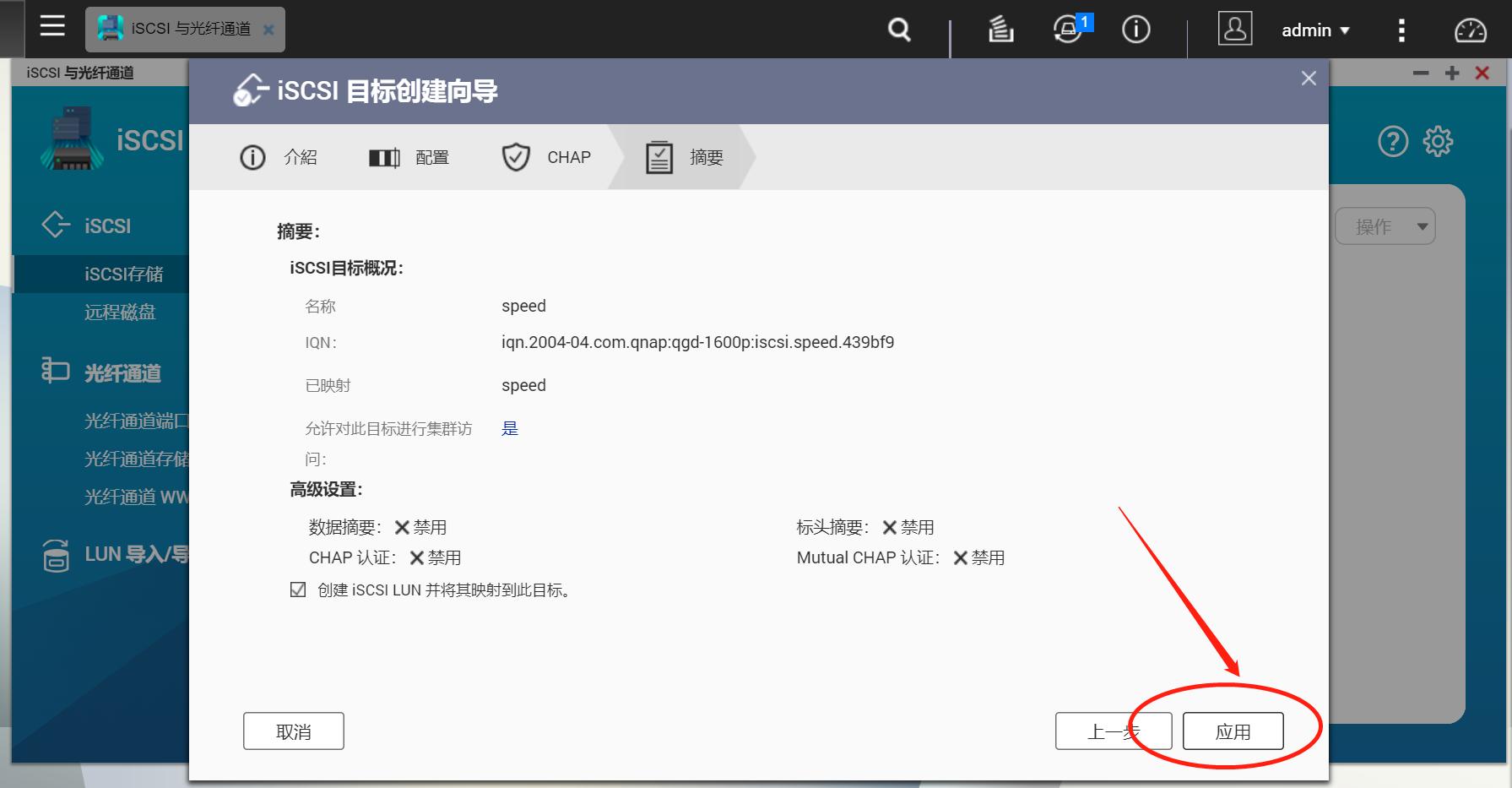Viewport: 1512px width, 788px height.
Task: Open the help question mark in iSCSI window
Action: [1391, 140]
